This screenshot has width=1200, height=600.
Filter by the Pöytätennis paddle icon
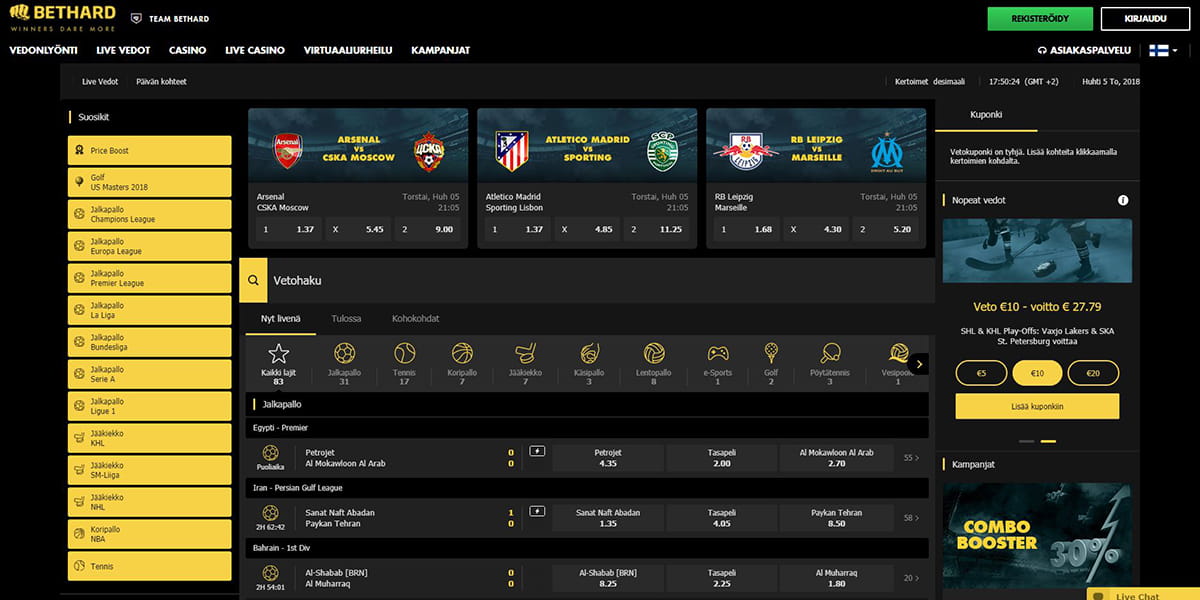[830, 353]
